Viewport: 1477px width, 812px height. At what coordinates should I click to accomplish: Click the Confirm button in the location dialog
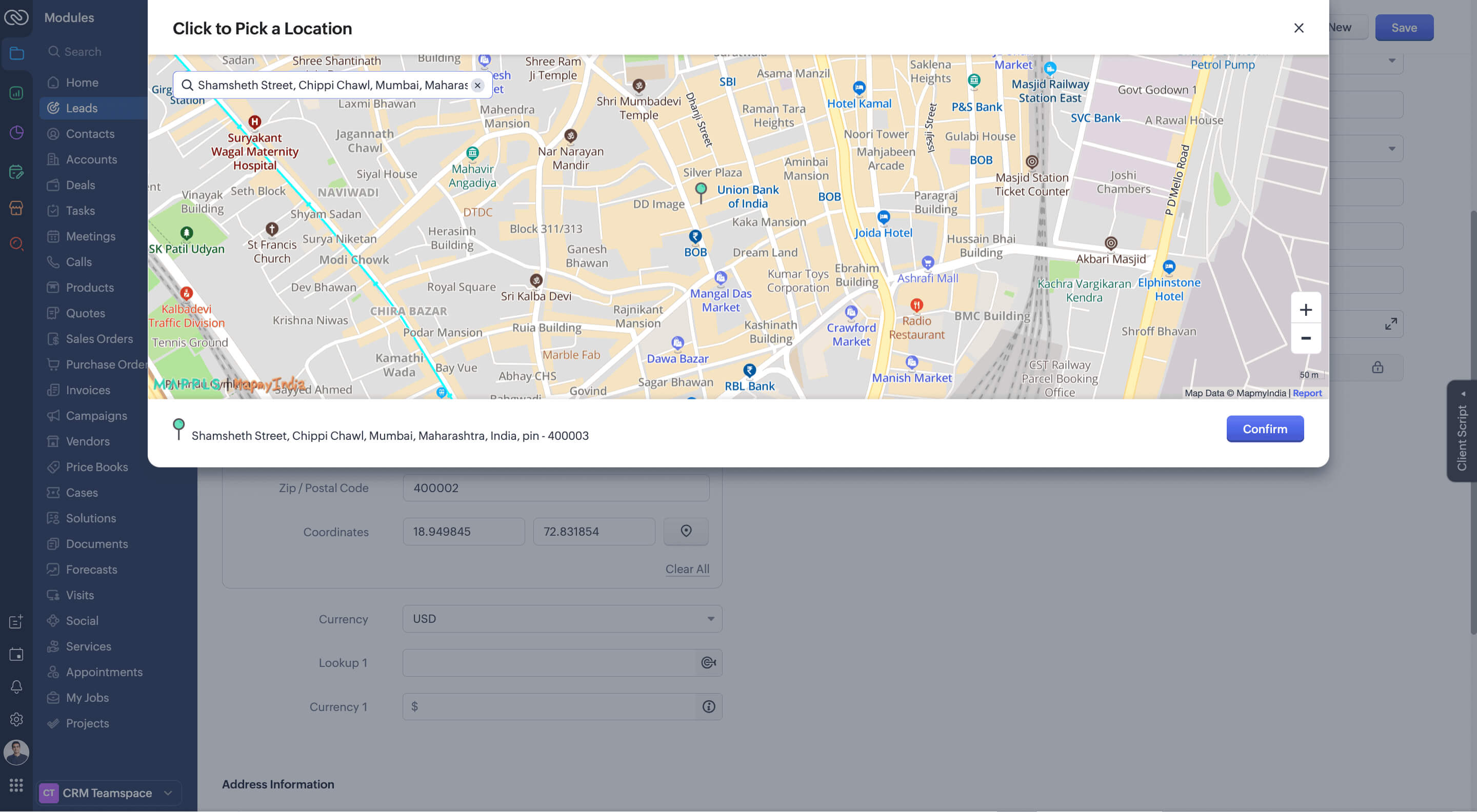(1264, 429)
